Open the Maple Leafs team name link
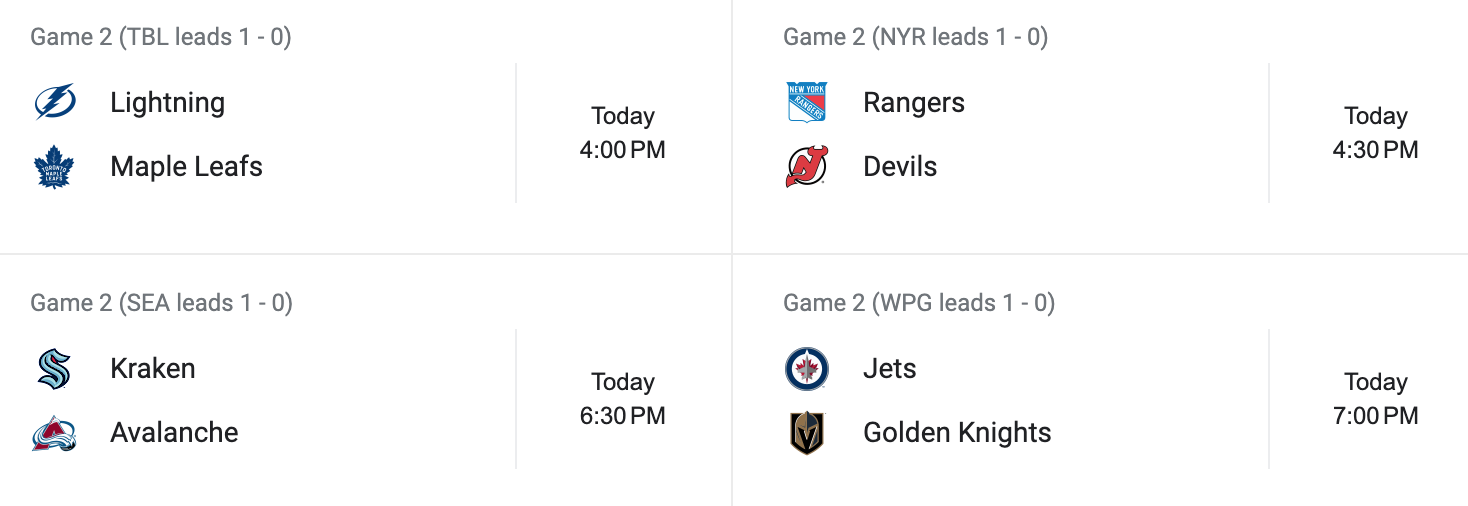The width and height of the screenshot is (1468, 506). pos(186,167)
